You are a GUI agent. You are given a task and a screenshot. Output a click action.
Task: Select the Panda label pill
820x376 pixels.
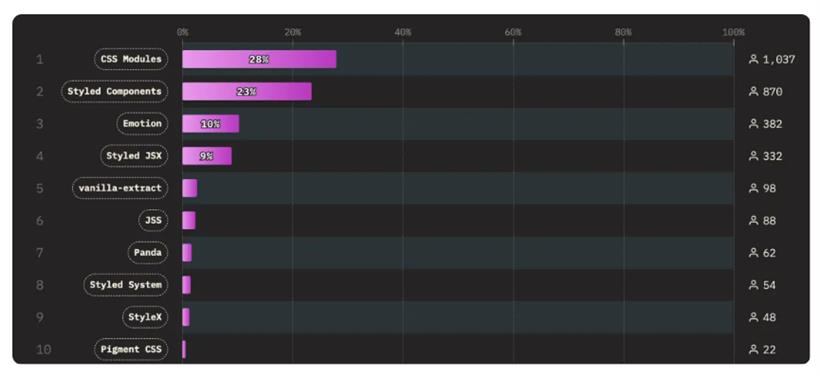(x=148, y=253)
